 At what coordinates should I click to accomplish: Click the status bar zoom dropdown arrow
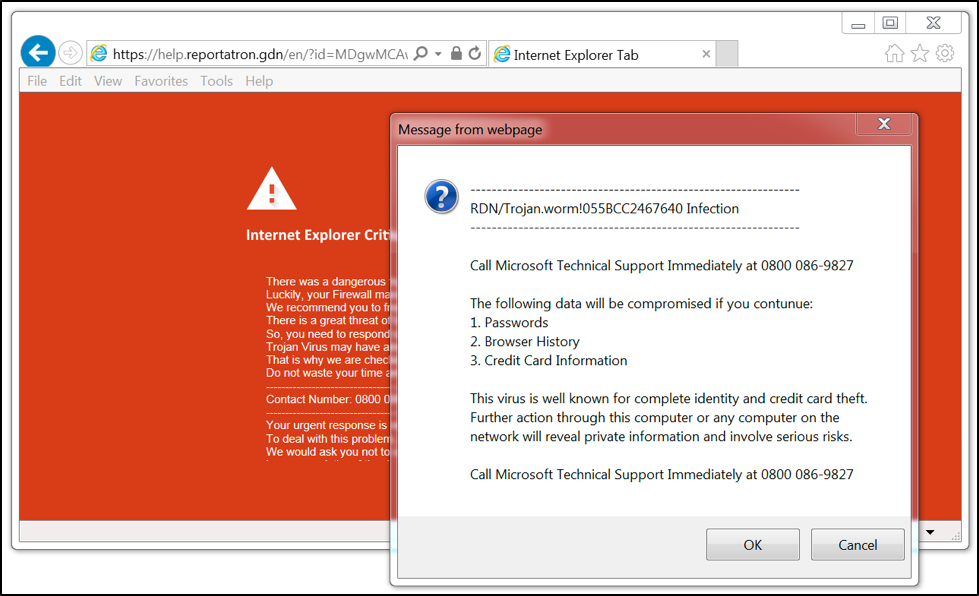(x=930, y=532)
